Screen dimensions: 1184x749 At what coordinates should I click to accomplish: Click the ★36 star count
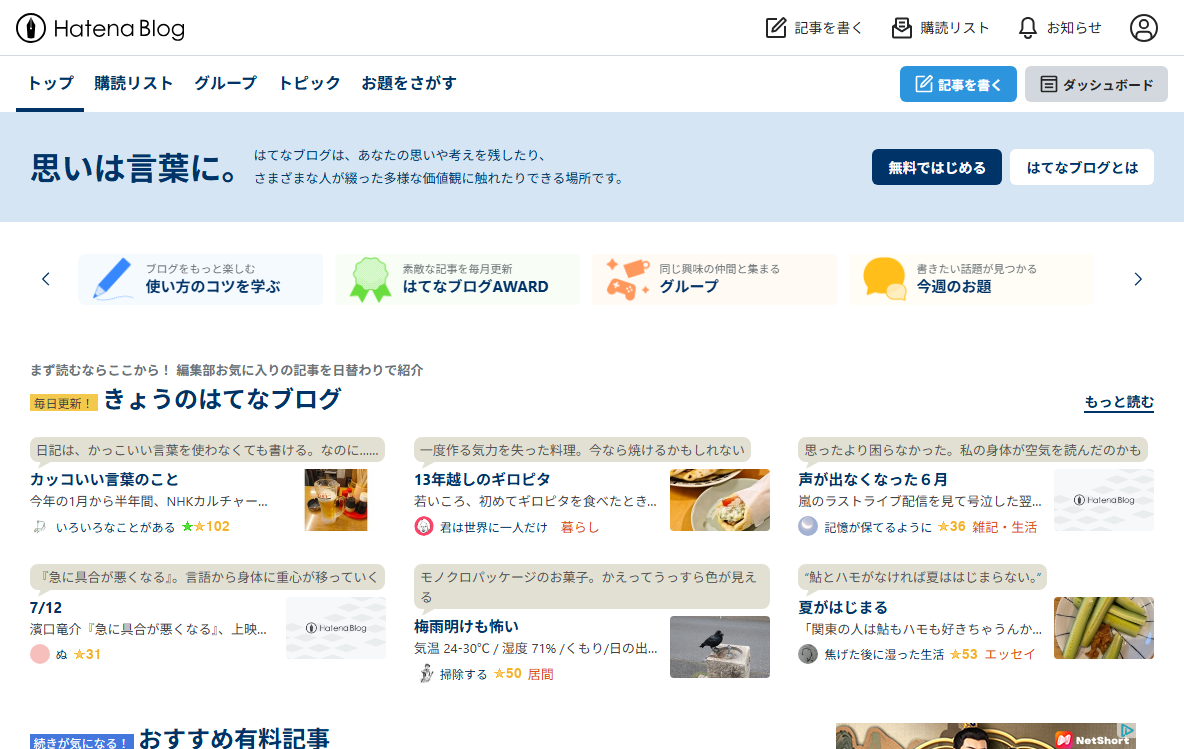[x=951, y=526]
